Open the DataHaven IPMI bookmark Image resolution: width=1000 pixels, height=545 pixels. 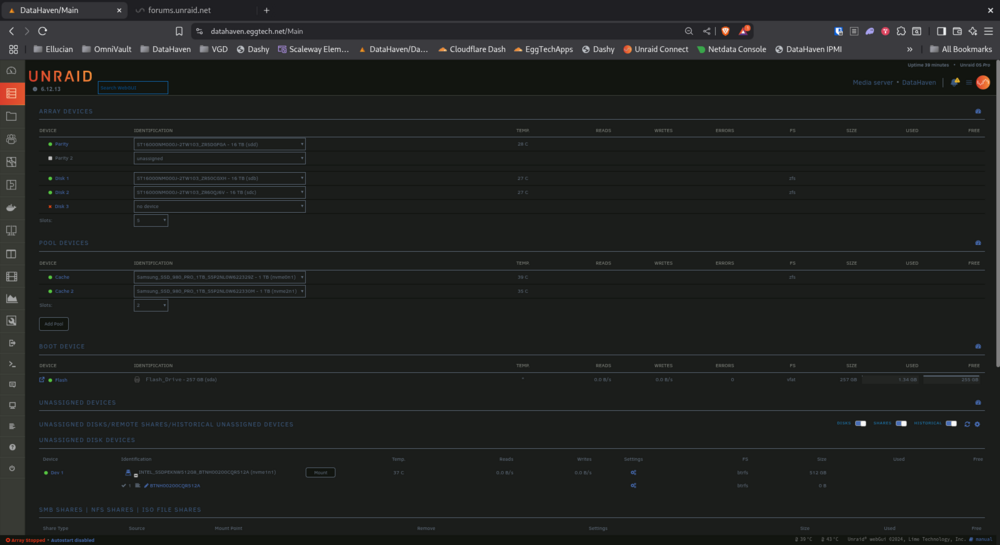[808, 49]
